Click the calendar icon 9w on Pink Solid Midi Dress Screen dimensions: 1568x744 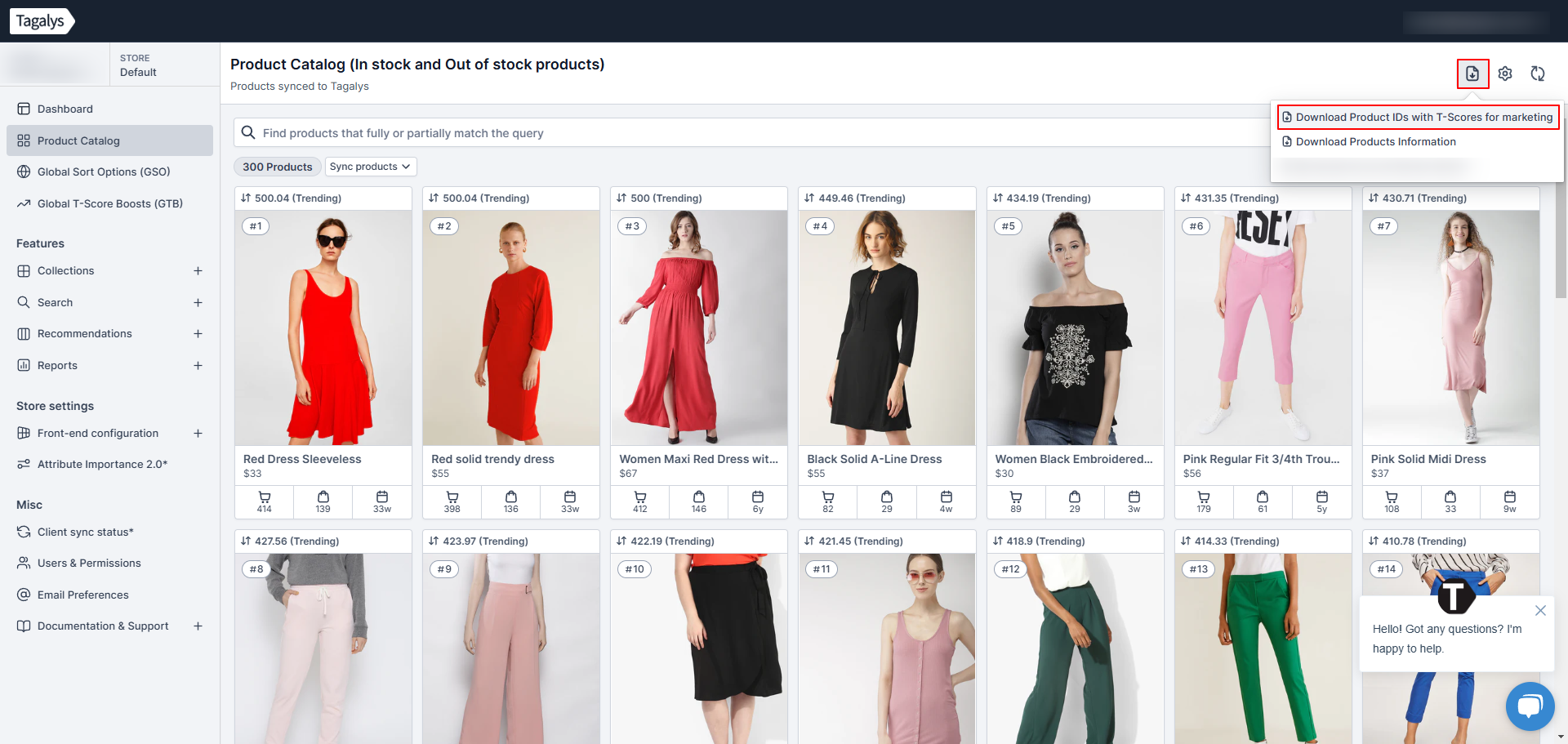pyautogui.click(x=1510, y=497)
